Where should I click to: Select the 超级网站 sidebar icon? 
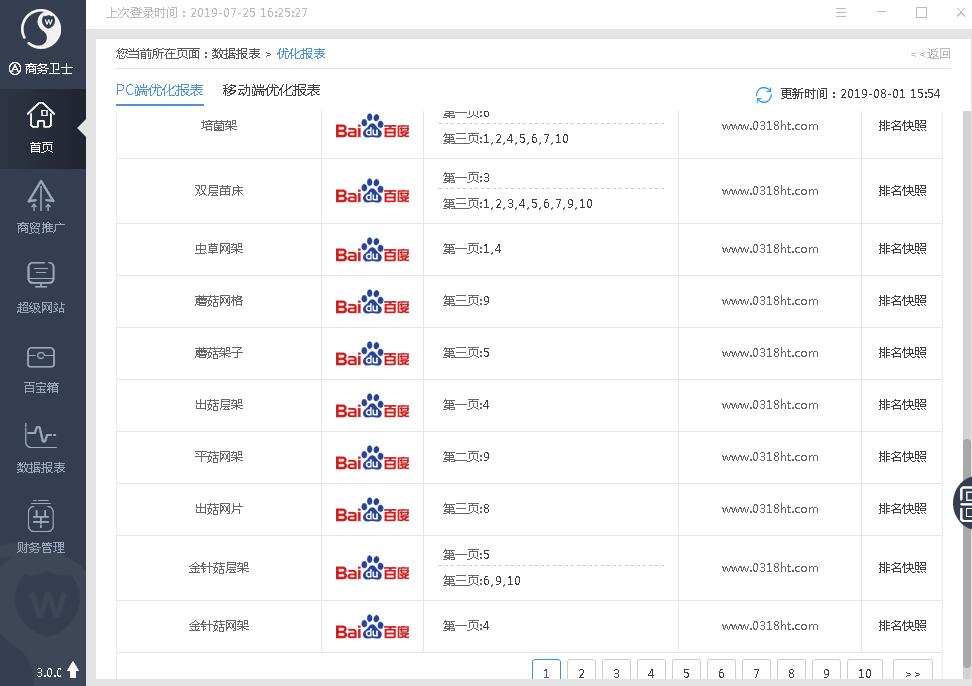coord(41,286)
